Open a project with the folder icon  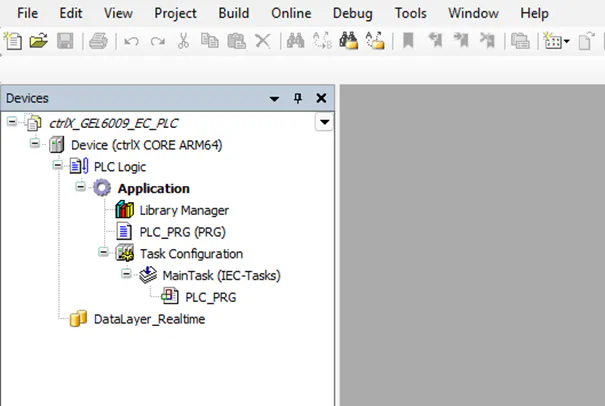(x=38, y=41)
